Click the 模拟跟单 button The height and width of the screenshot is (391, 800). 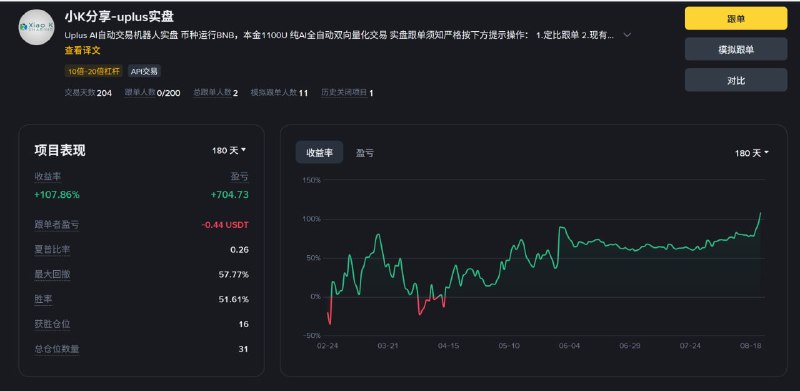coord(736,50)
